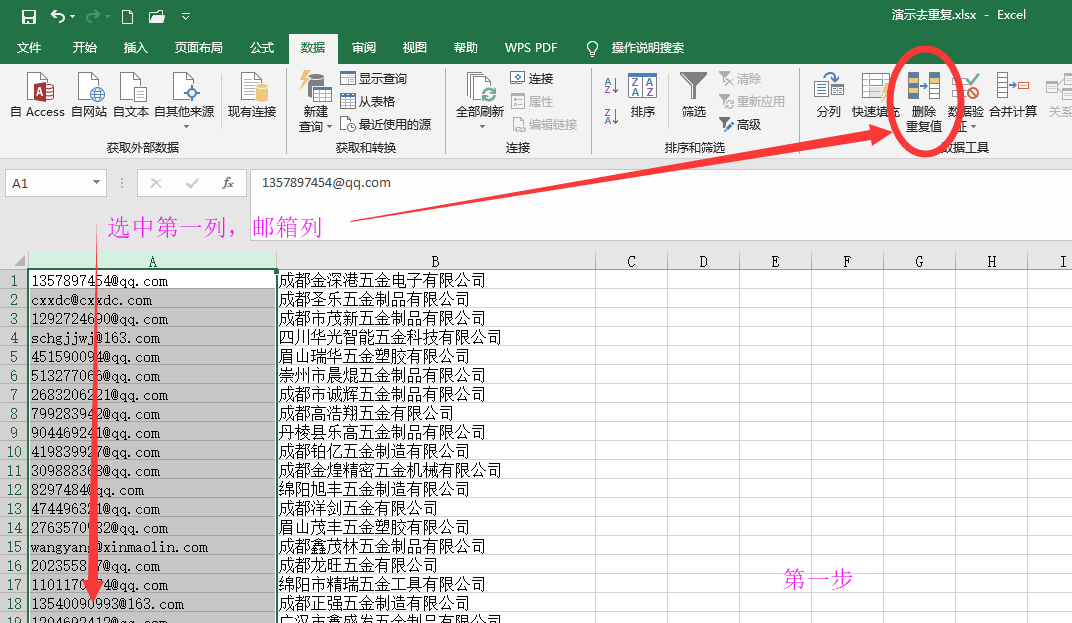
Task: Switch to the 审阅 ribbon tab
Action: 364,48
